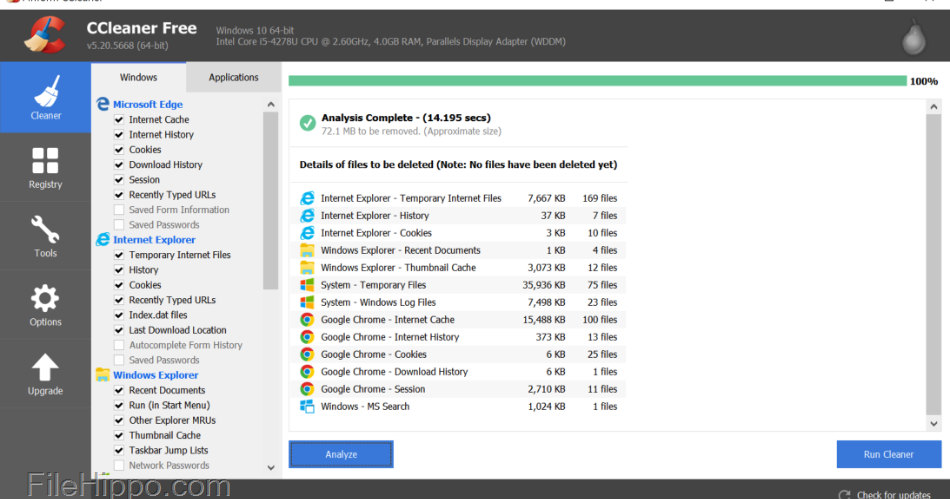The width and height of the screenshot is (950, 499).
Task: Click Check for updates link
Action: (894, 495)
